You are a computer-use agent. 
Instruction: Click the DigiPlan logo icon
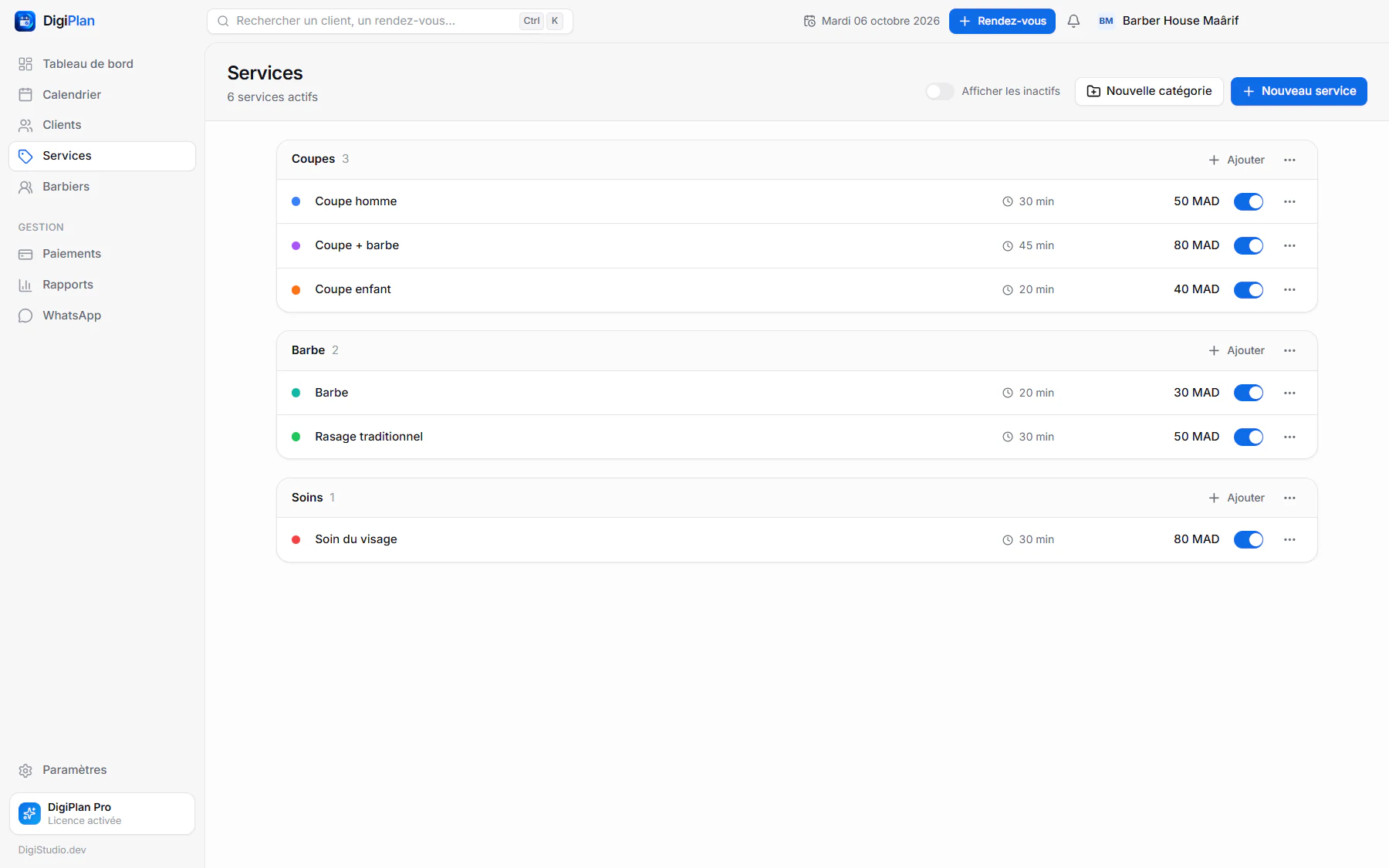pyautogui.click(x=25, y=21)
